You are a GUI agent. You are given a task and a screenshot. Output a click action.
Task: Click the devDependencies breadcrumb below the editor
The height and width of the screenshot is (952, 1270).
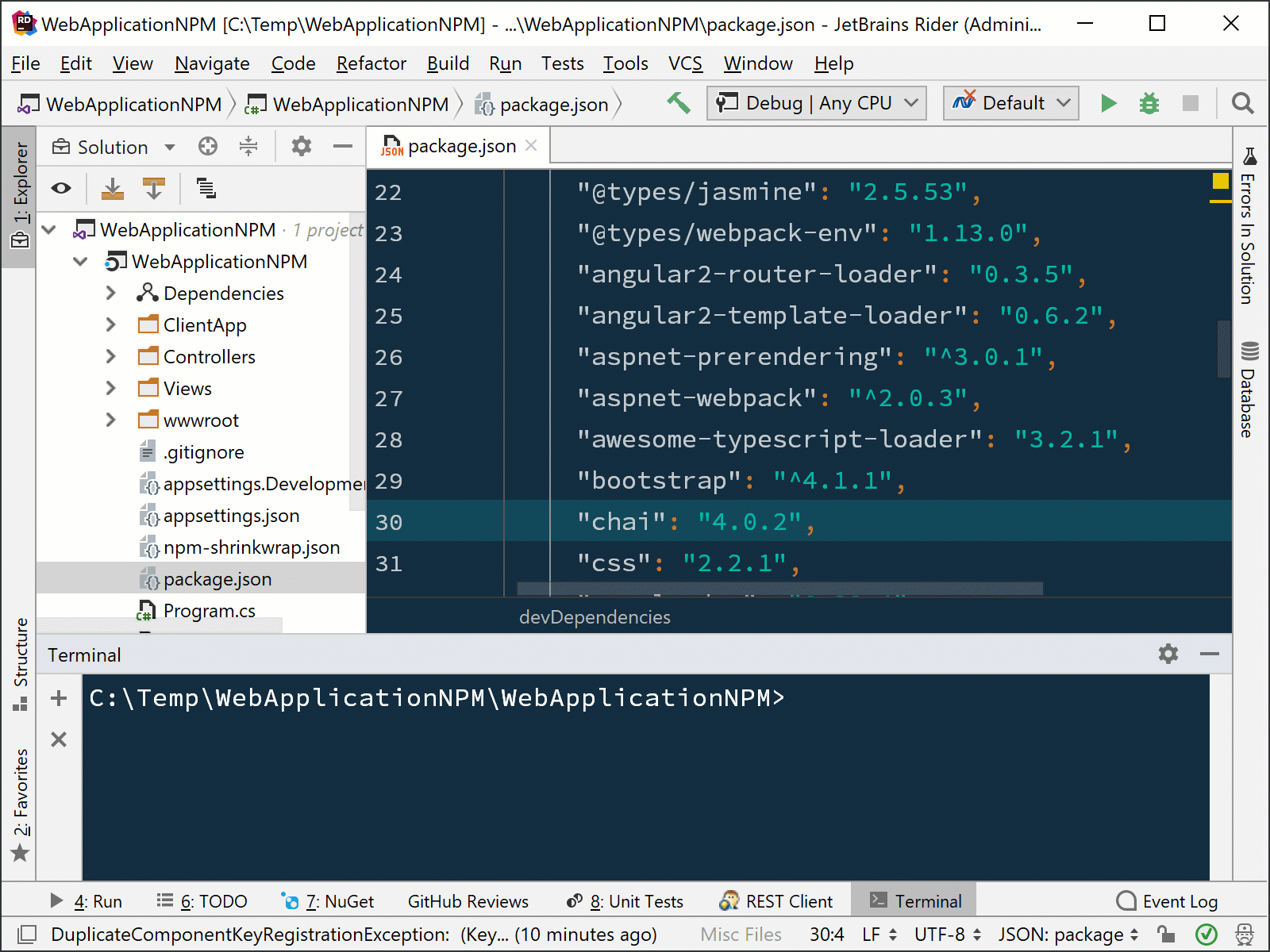tap(595, 616)
